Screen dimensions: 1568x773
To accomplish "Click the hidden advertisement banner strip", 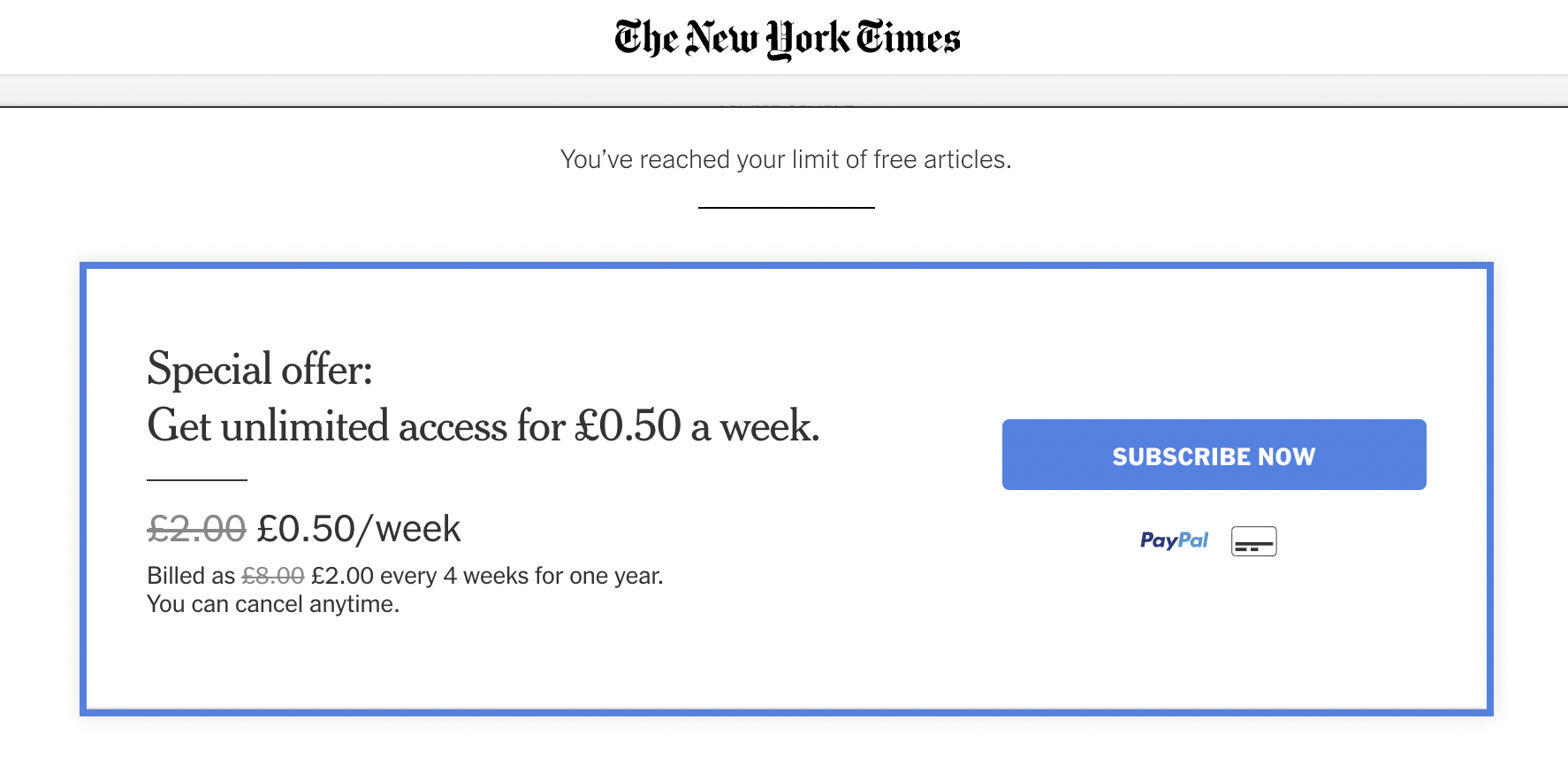I will [x=785, y=92].
